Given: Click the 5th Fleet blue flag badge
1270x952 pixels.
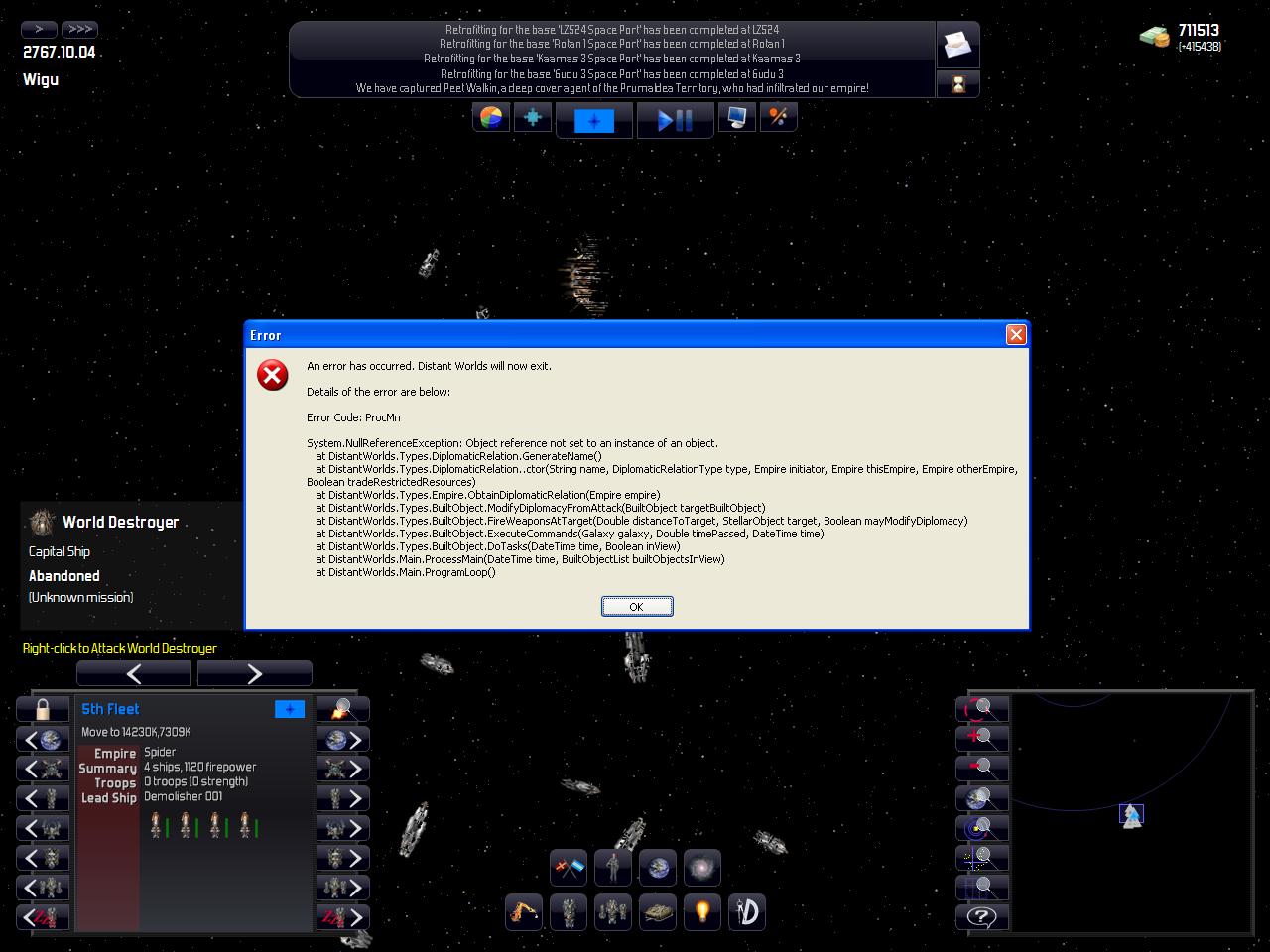Looking at the screenshot, I should tap(290, 709).
